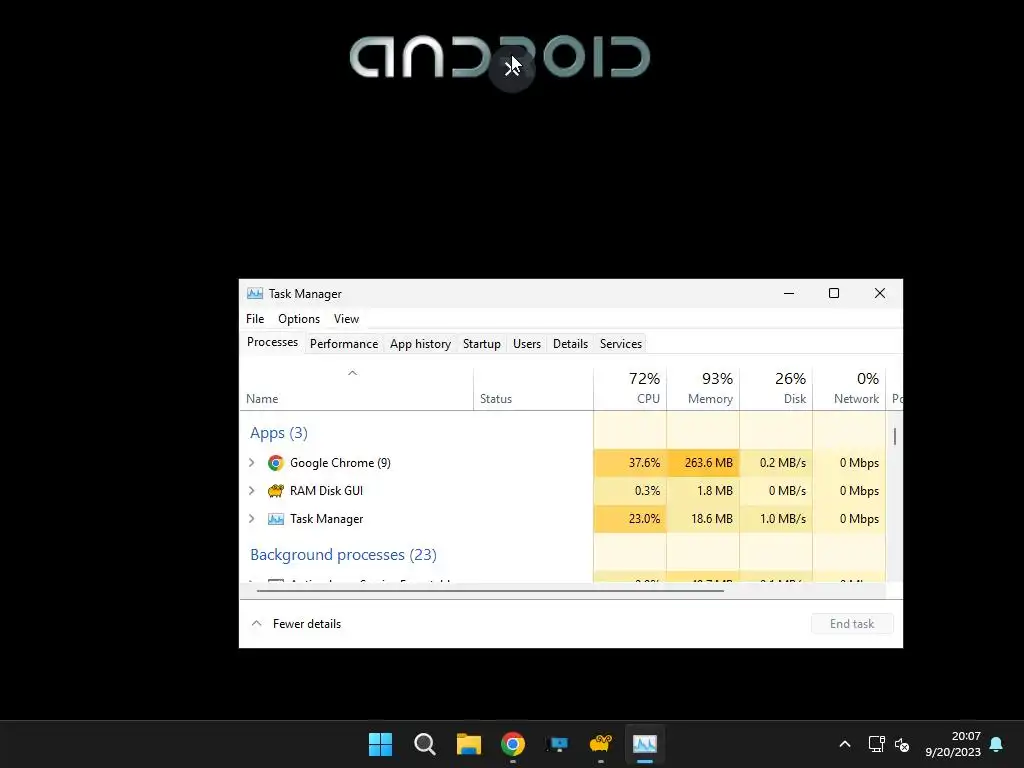
Task: Click Task Manager's 23.0% CPU value
Action: point(644,519)
